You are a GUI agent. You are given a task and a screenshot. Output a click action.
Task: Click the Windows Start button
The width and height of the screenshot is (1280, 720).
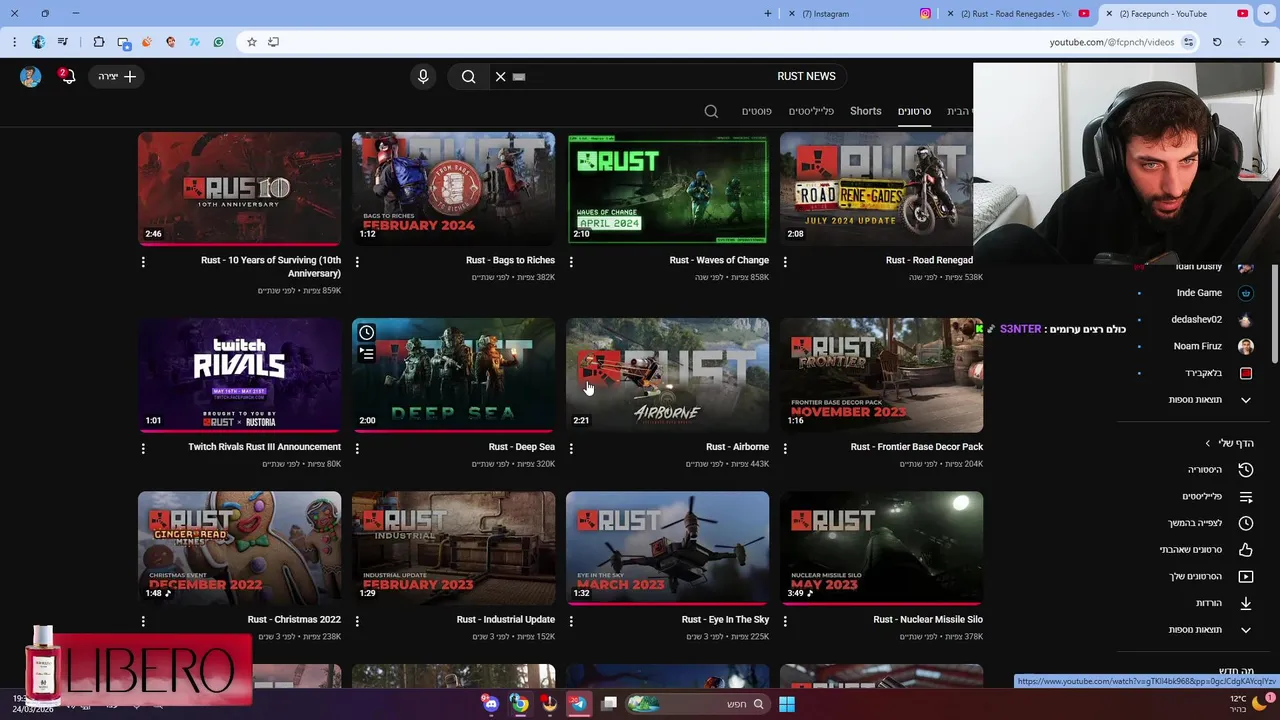pos(787,704)
